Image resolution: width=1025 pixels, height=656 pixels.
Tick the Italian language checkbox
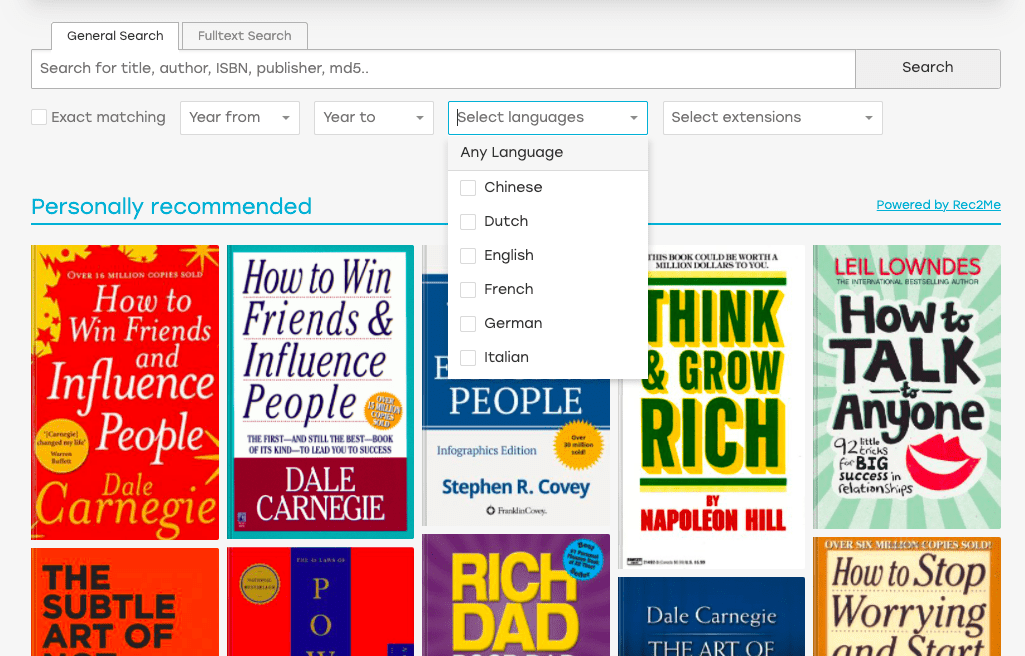468,358
